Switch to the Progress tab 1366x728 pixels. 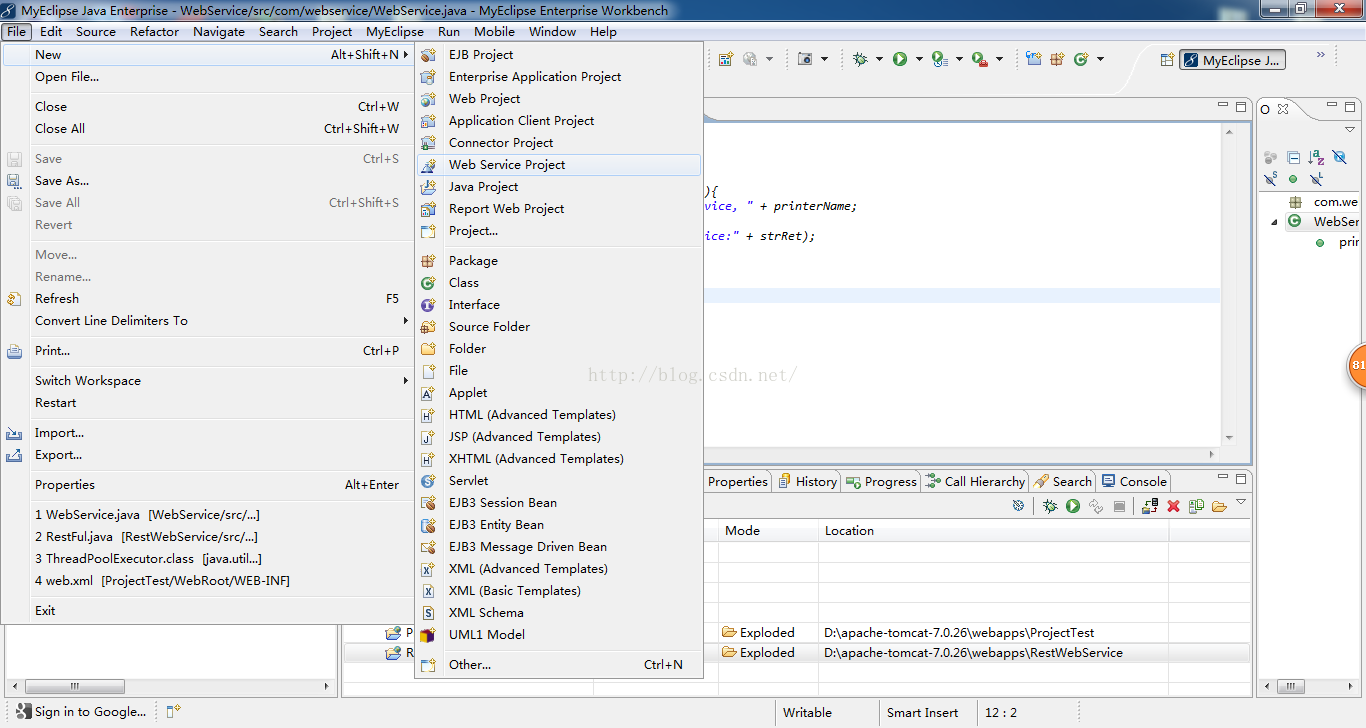(x=881, y=481)
